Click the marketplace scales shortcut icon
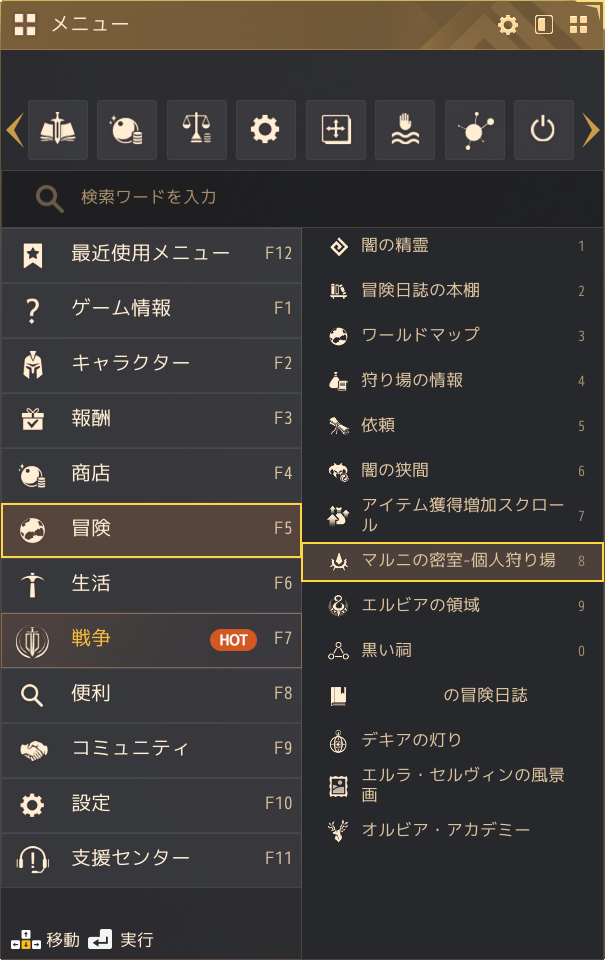The width and height of the screenshot is (605, 960). pyautogui.click(x=197, y=130)
